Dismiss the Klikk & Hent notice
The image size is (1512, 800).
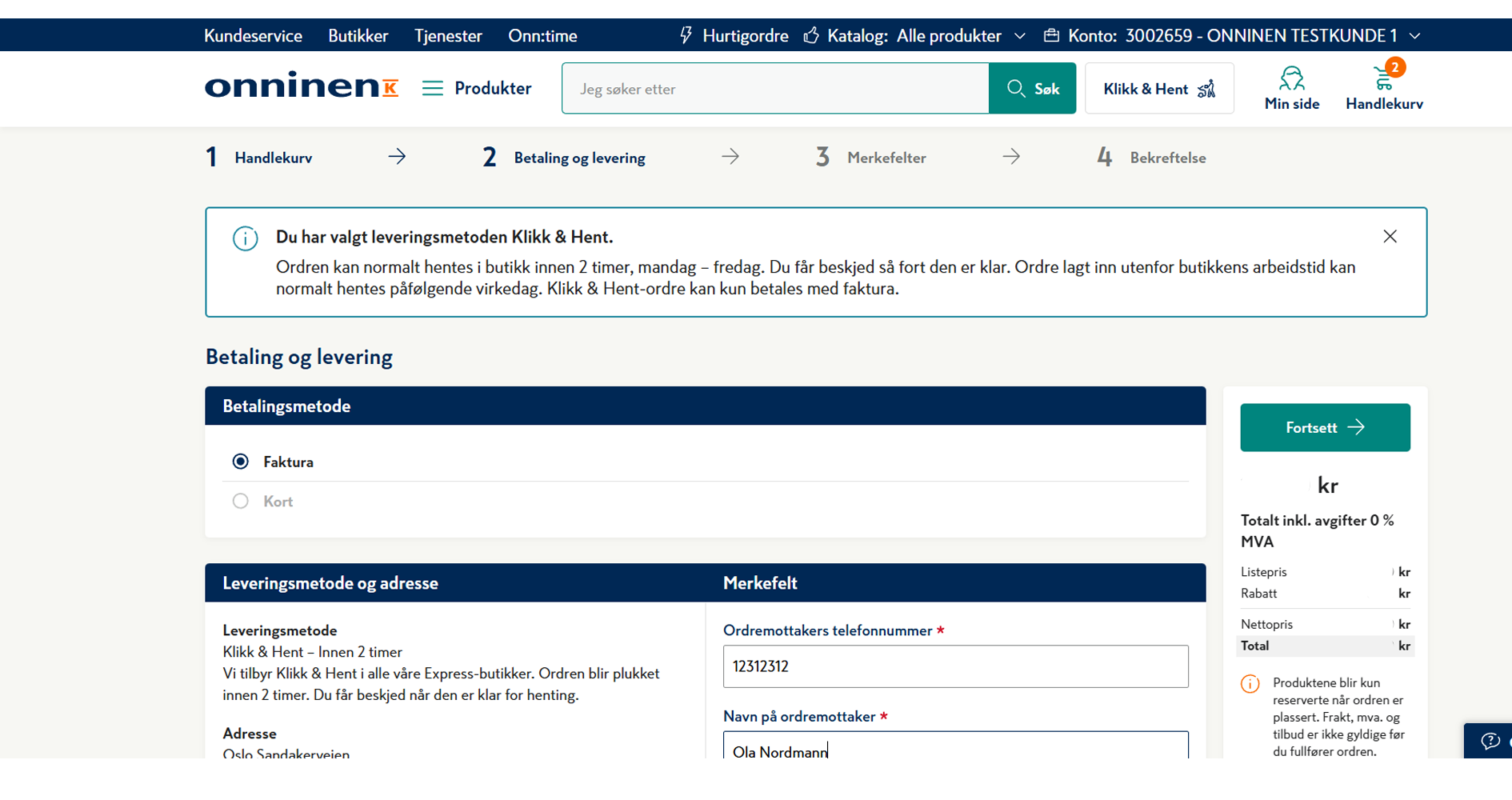tap(1390, 236)
